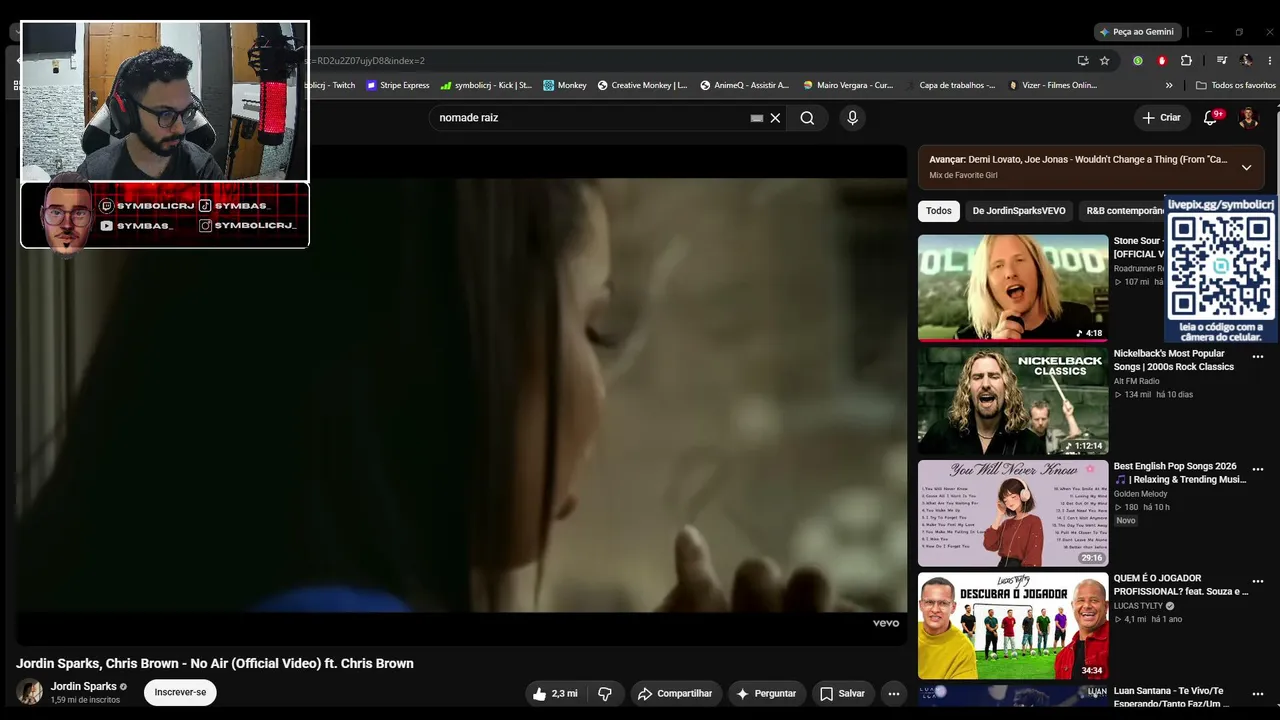Start voice search with the microphone icon
This screenshot has height=720, width=1280.
click(852, 118)
